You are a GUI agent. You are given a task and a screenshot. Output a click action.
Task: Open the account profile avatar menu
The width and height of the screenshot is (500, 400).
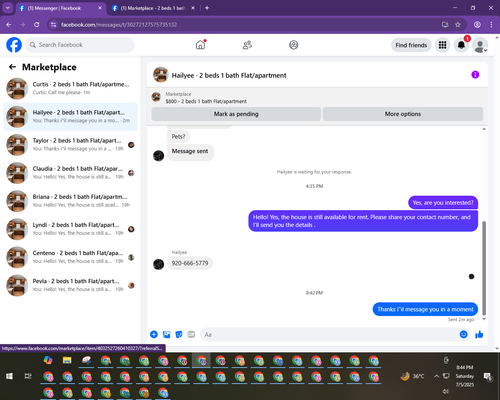pos(480,45)
